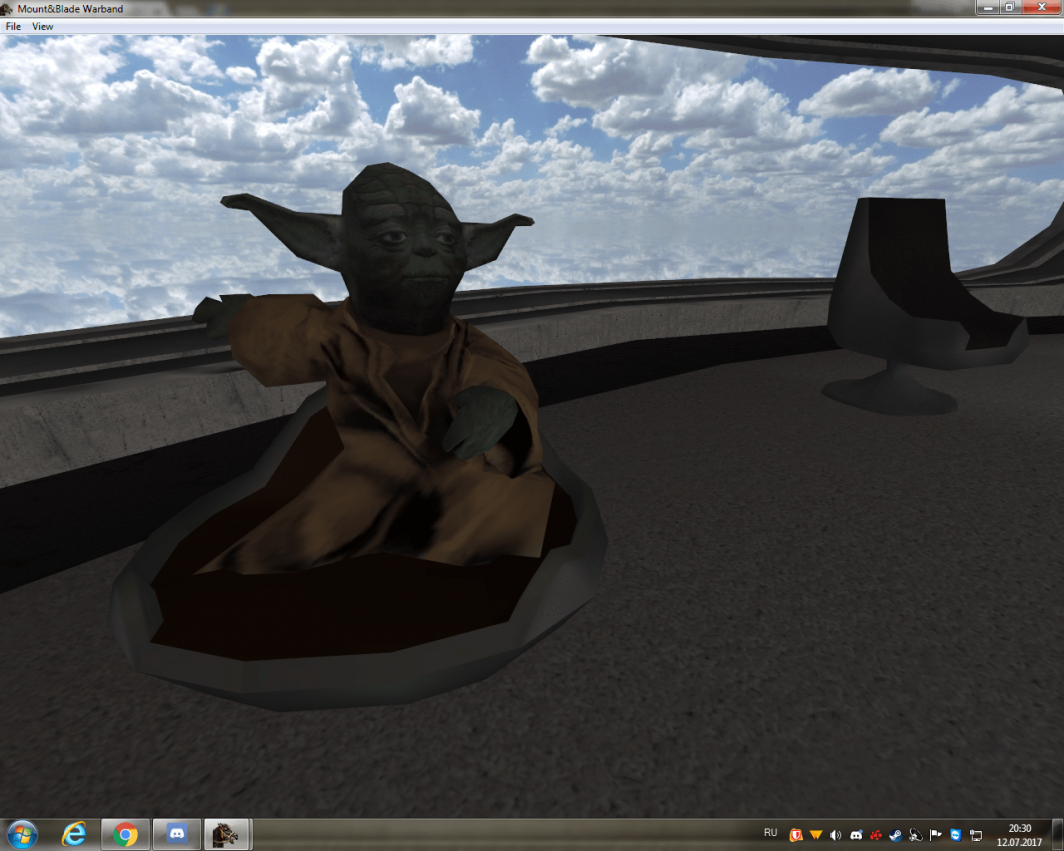Switch to Discord in the taskbar

pos(177,834)
